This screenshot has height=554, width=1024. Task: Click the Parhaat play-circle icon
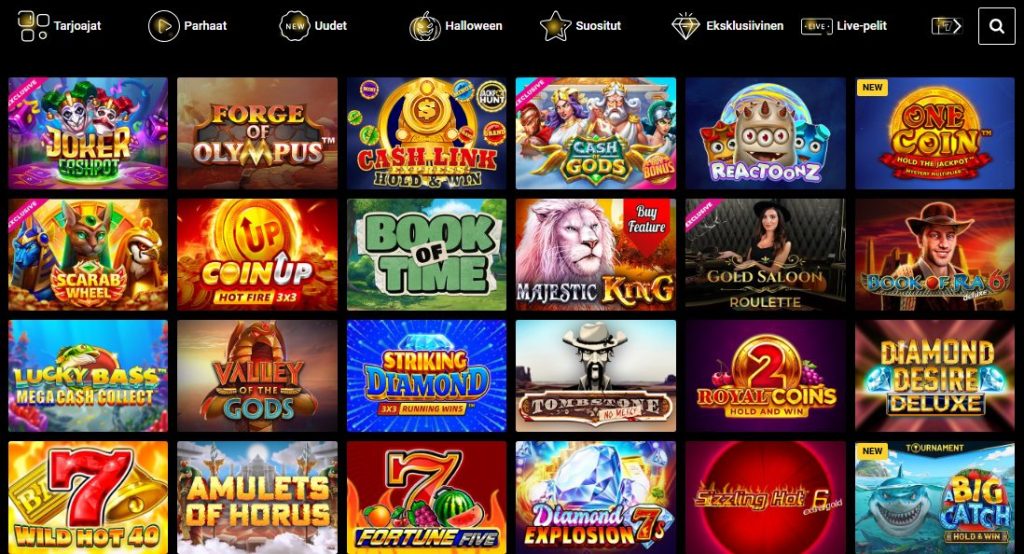pos(163,26)
